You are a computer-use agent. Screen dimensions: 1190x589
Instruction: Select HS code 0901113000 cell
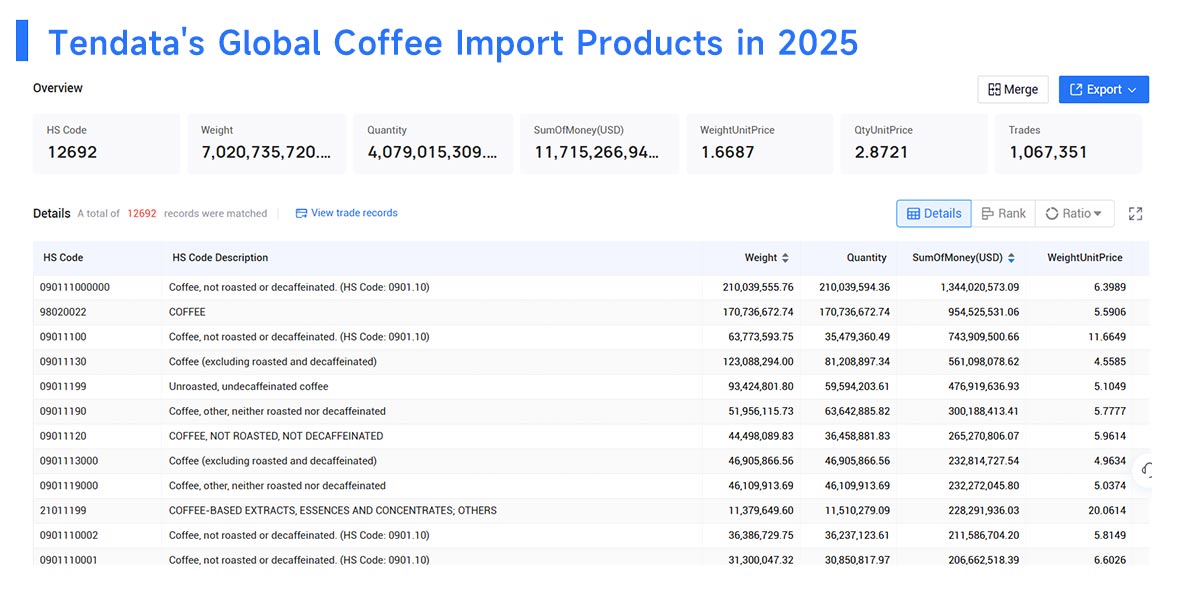[68, 461]
